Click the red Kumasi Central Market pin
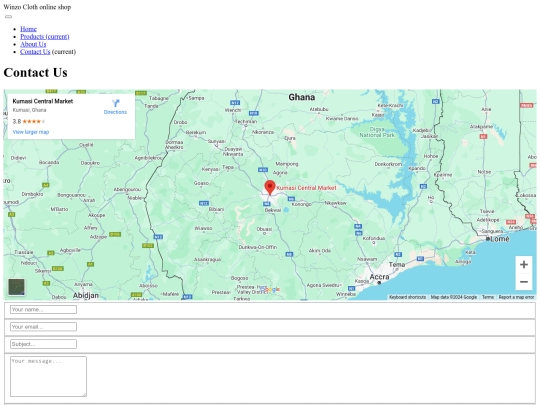 tap(270, 188)
